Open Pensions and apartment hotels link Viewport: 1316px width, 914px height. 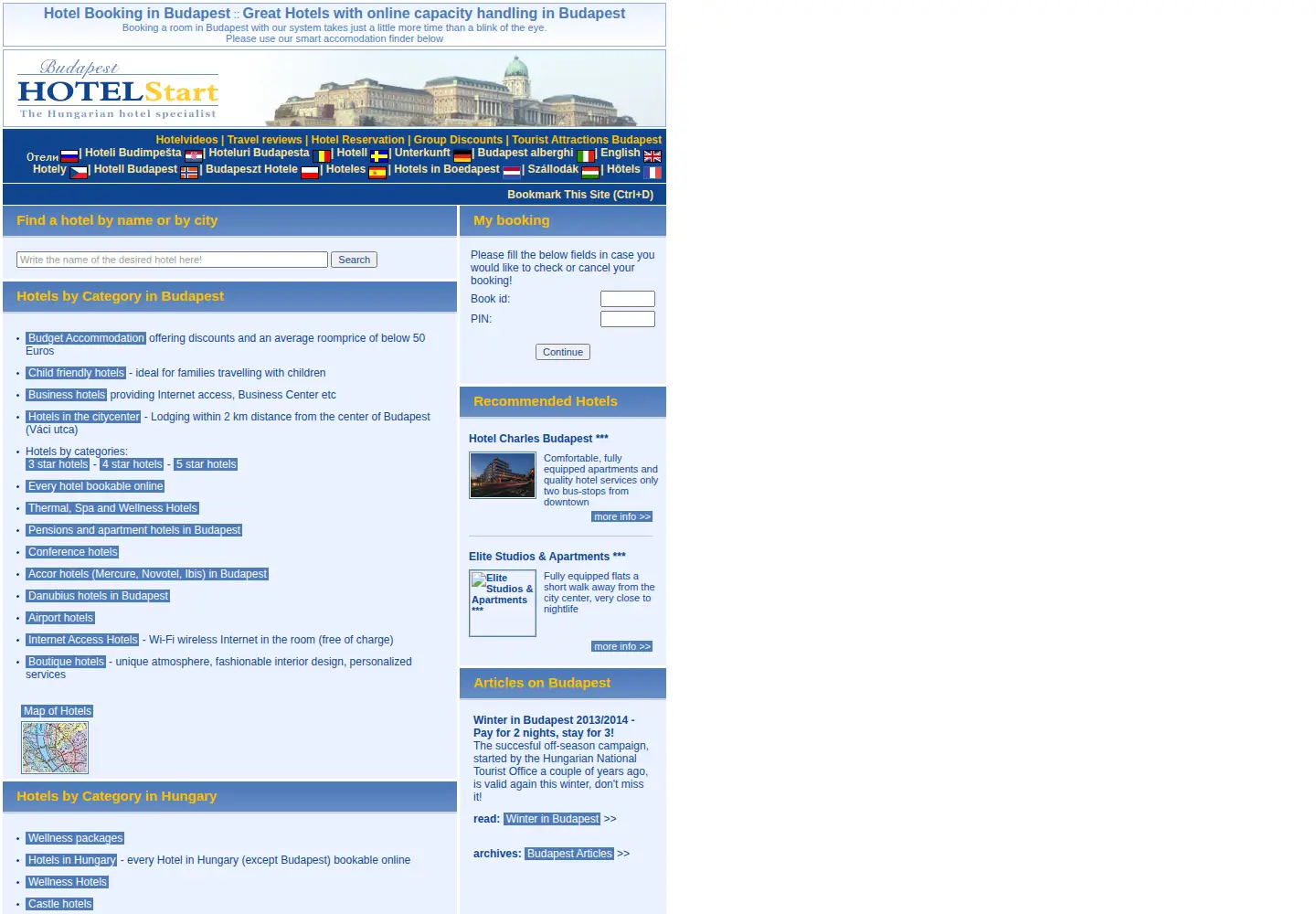pos(134,530)
